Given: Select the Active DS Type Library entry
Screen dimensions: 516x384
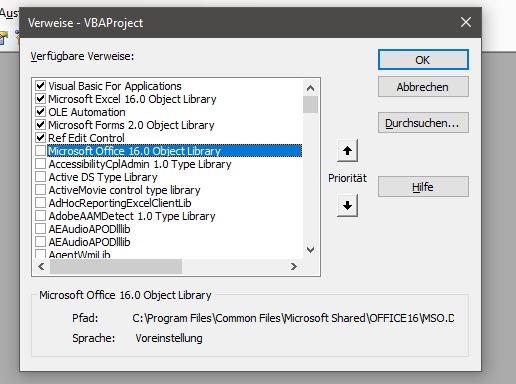Looking at the screenshot, I should [x=103, y=177].
